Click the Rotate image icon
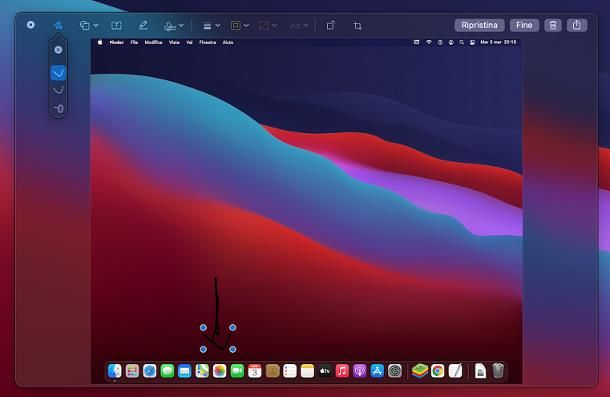610x397 pixels. point(330,26)
